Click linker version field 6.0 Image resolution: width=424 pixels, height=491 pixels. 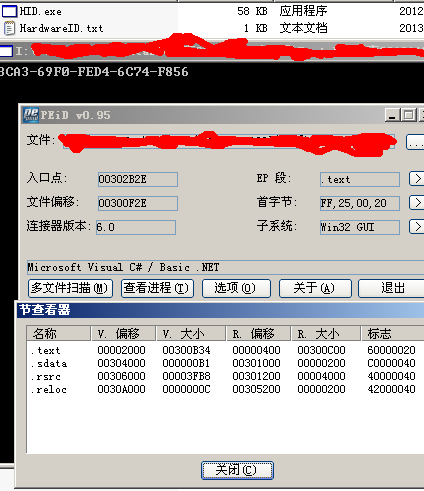(x=136, y=227)
